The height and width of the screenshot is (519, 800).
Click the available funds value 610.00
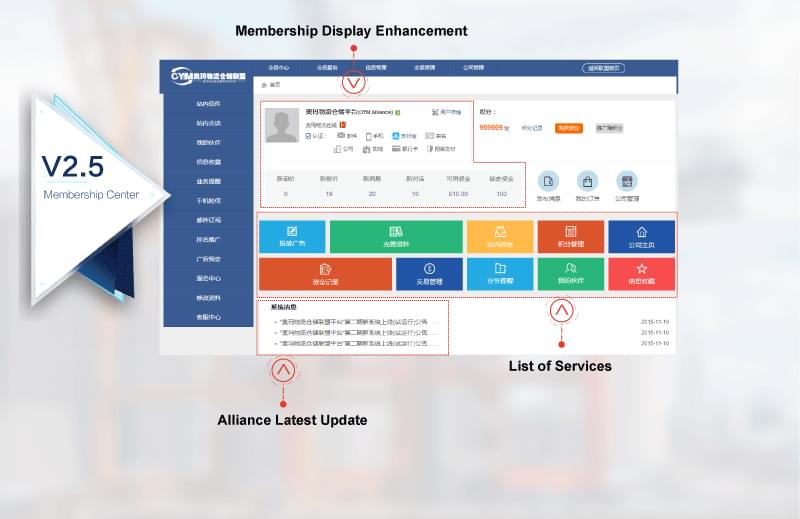[x=458, y=194]
